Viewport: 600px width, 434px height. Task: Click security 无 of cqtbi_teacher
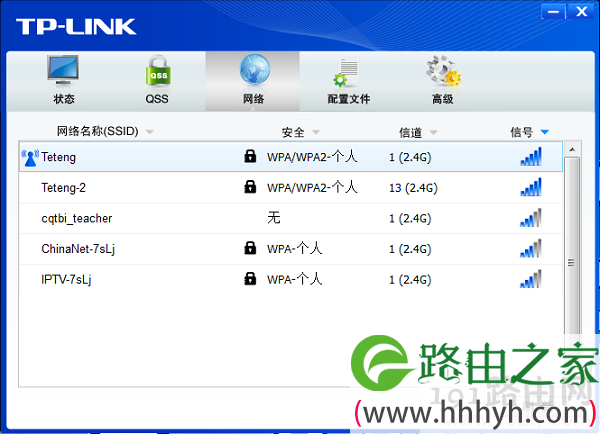pyautogui.click(x=274, y=218)
